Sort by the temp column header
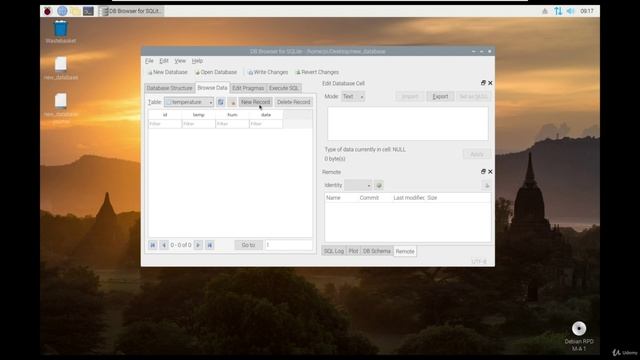Screen dimensions: 640x360 [198, 115]
